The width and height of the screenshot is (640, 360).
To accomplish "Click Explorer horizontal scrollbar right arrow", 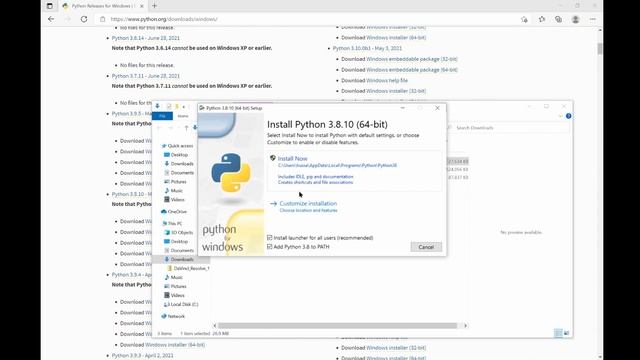I will (x=465, y=326).
